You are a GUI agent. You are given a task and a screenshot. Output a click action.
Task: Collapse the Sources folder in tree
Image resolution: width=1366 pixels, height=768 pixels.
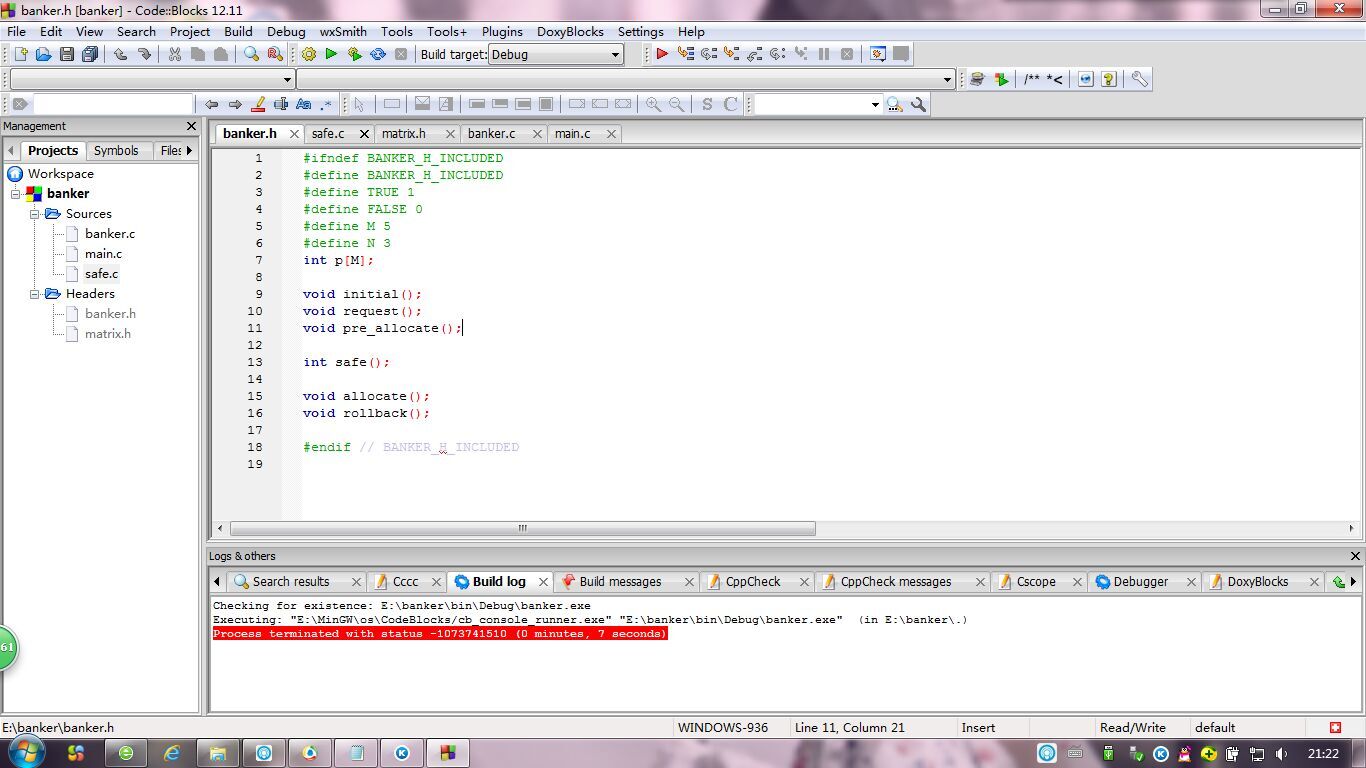tap(34, 214)
